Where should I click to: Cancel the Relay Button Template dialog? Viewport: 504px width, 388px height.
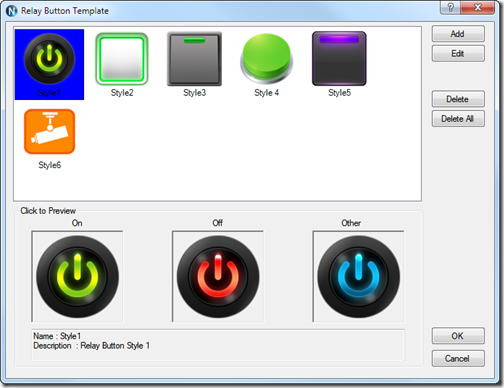[458, 359]
